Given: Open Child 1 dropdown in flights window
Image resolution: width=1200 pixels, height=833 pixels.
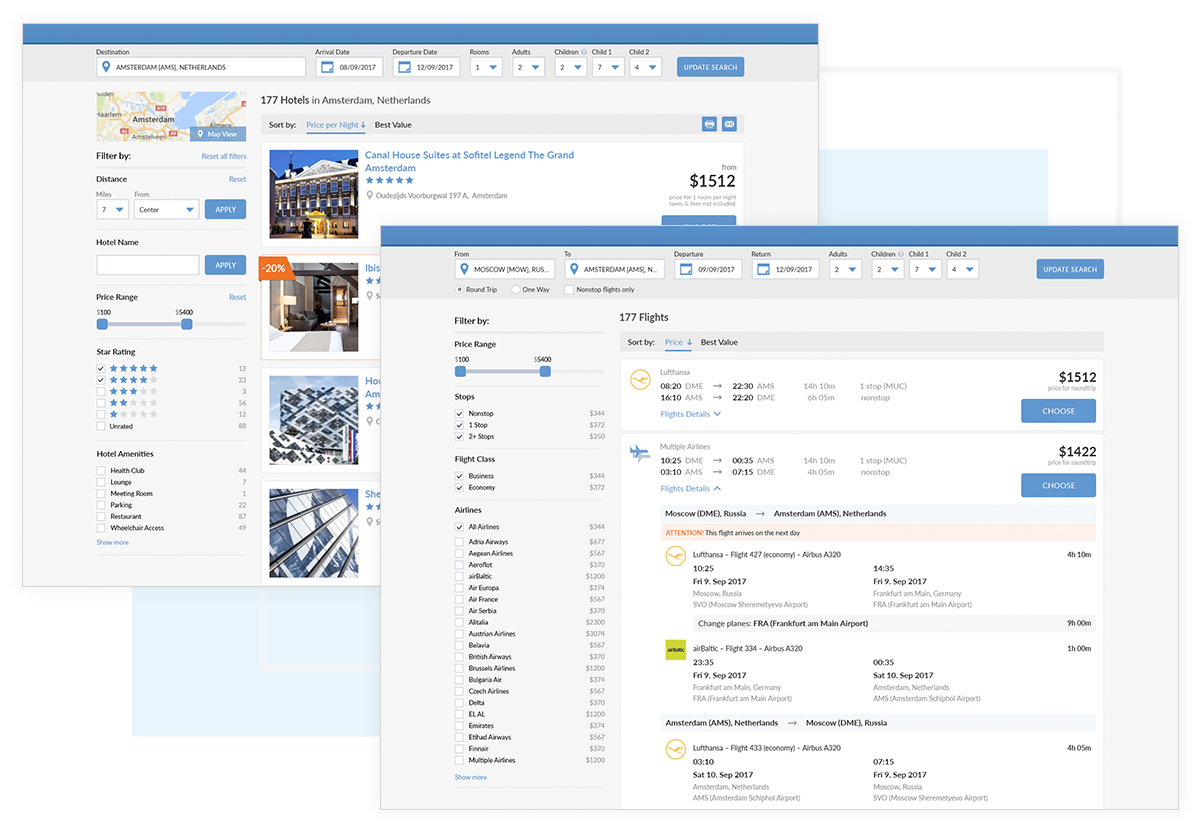Looking at the screenshot, I should point(925,269).
